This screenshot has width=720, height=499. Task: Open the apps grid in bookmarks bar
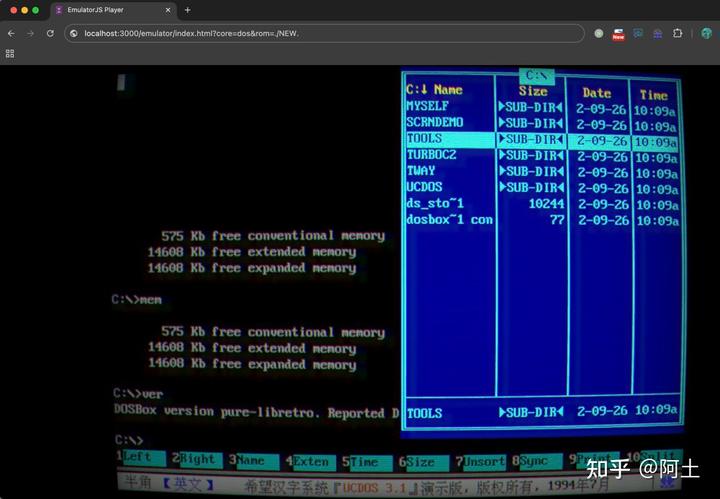(x=10, y=53)
